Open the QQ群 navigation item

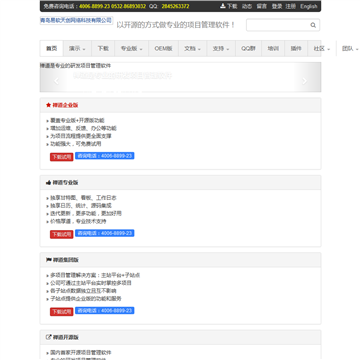pyautogui.click(x=248, y=49)
